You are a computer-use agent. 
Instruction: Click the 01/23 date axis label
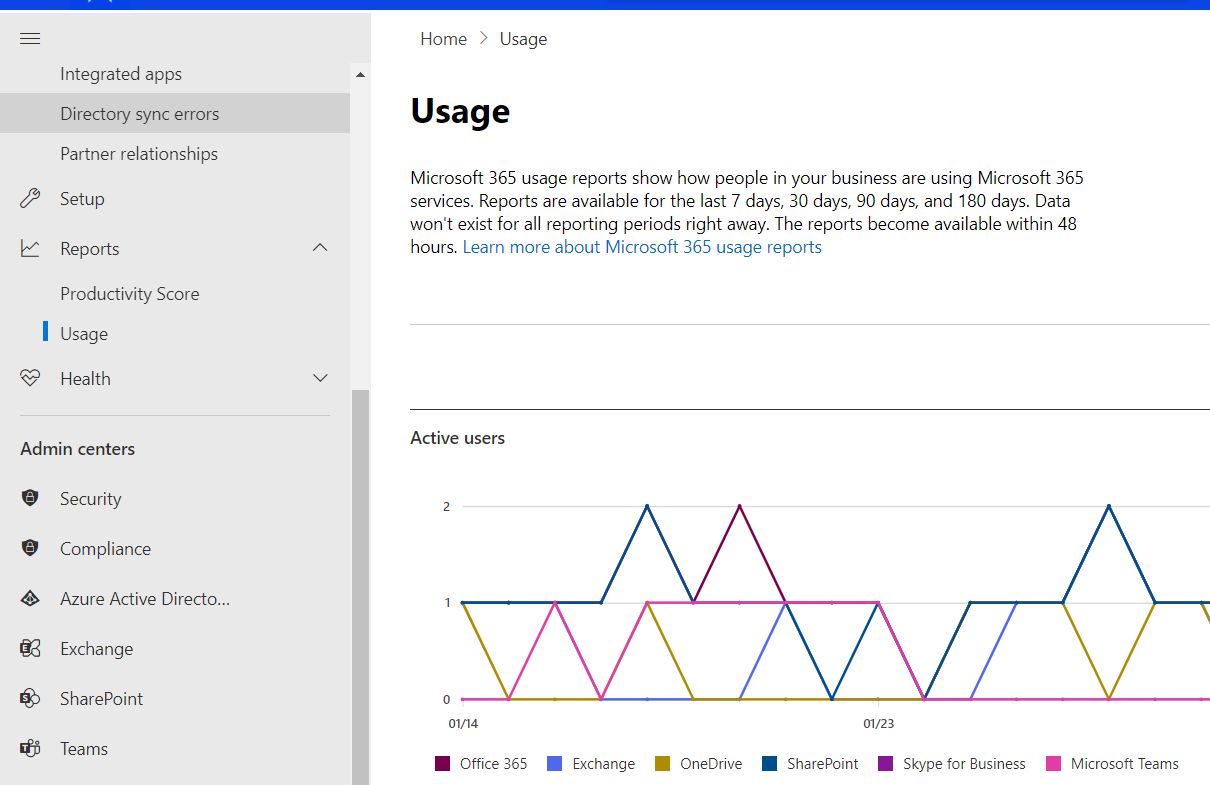[x=878, y=724]
